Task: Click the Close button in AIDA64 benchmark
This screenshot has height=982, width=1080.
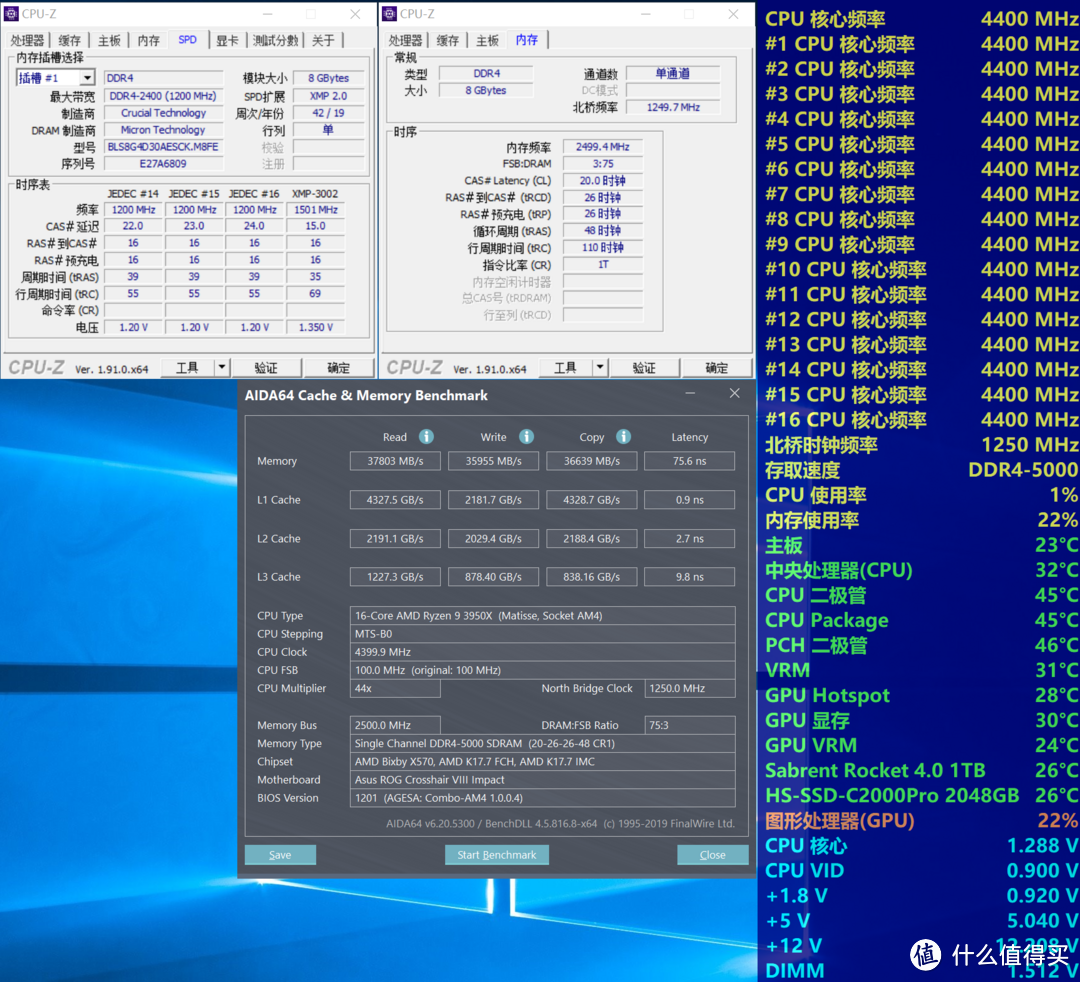Action: click(713, 855)
